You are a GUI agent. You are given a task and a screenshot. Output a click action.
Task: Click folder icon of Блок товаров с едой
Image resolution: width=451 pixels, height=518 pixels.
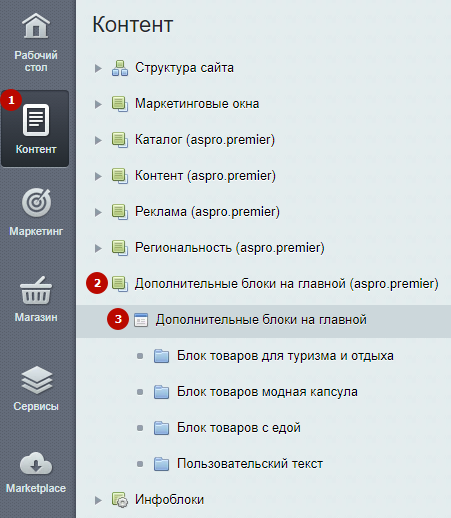click(x=162, y=428)
